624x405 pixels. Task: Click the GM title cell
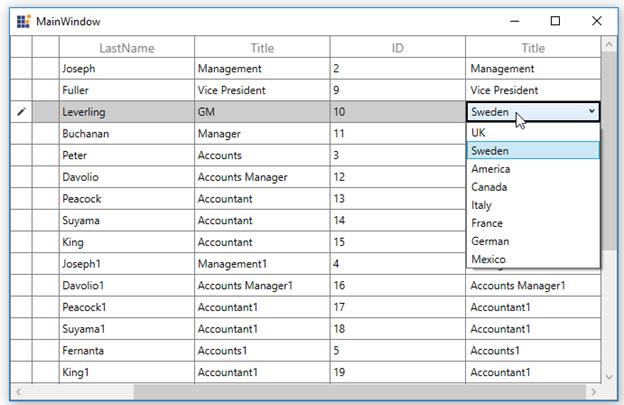tap(262, 112)
